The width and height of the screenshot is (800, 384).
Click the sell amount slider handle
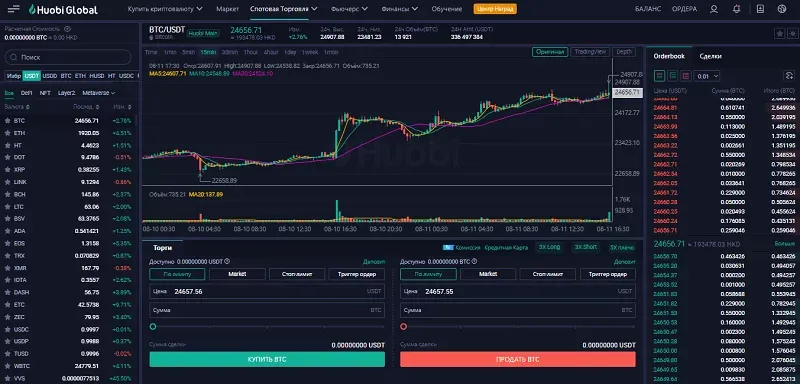pyautogui.click(x=404, y=326)
